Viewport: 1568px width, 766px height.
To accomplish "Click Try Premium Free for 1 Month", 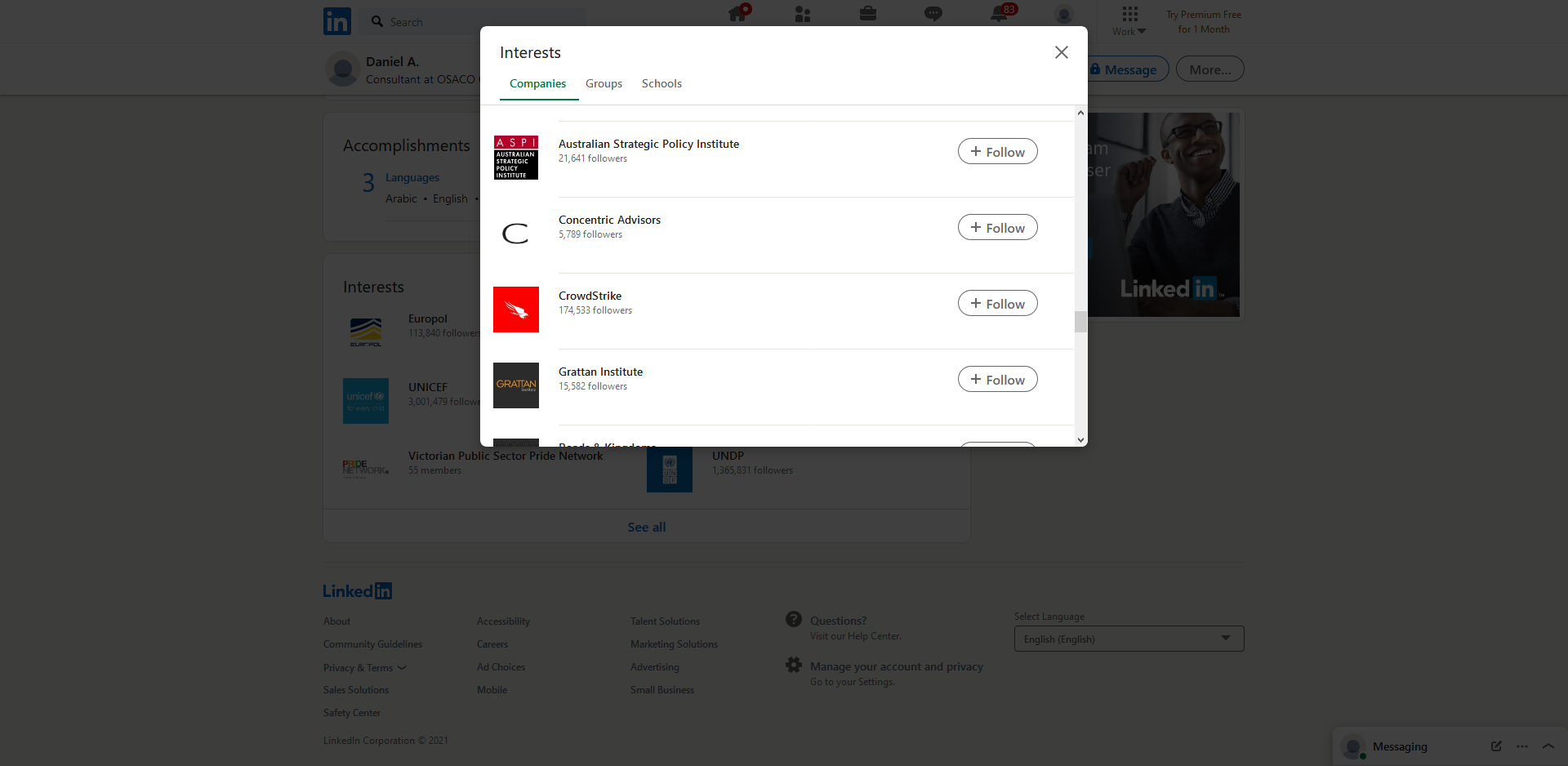I will [x=1204, y=22].
